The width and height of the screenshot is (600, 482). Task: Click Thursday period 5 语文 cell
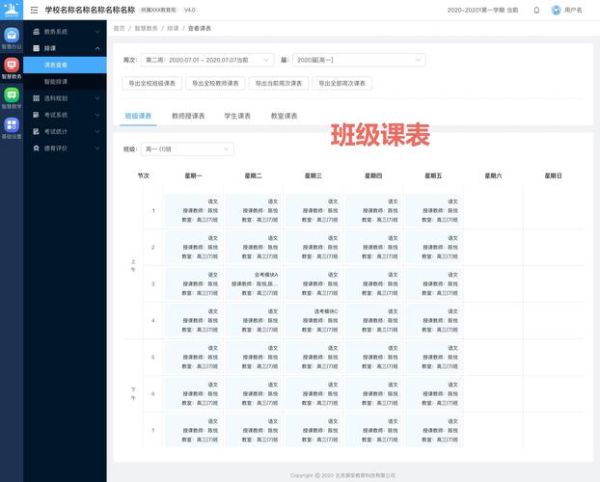[x=373, y=357]
